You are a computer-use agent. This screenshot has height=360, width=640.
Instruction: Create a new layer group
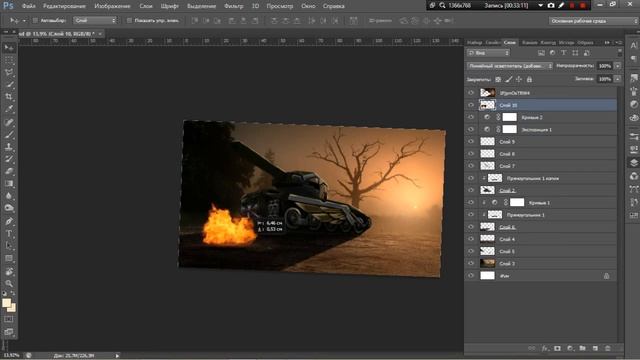(582, 348)
